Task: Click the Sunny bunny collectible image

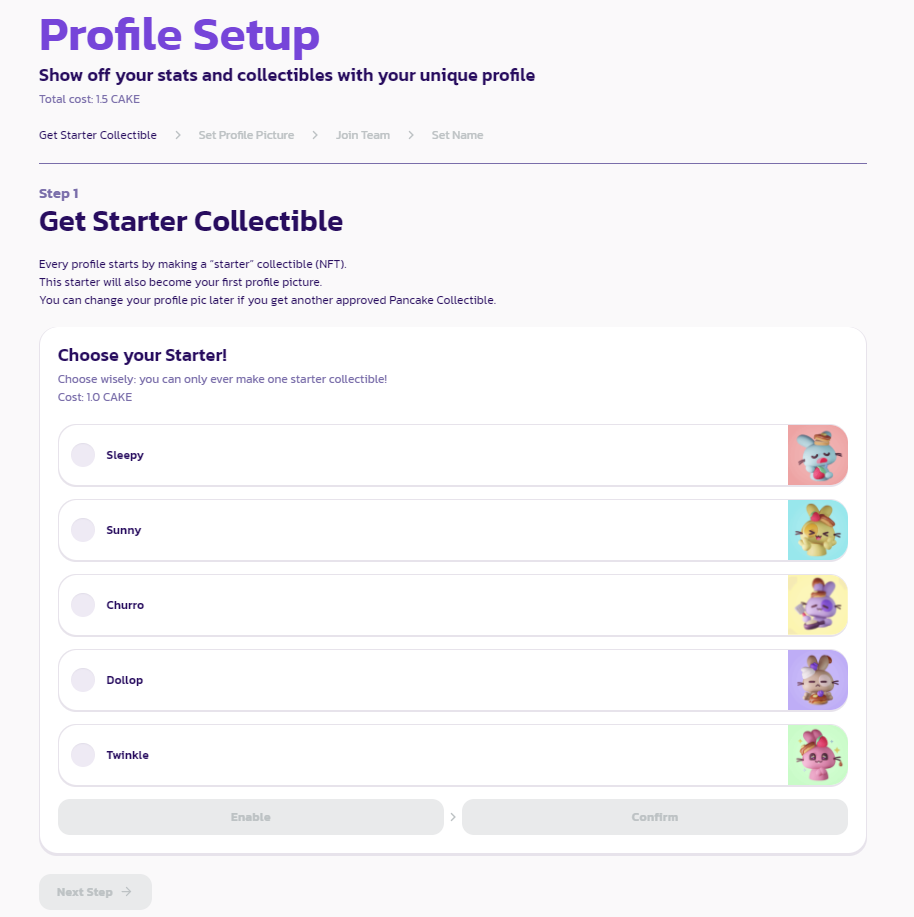Action: point(817,530)
